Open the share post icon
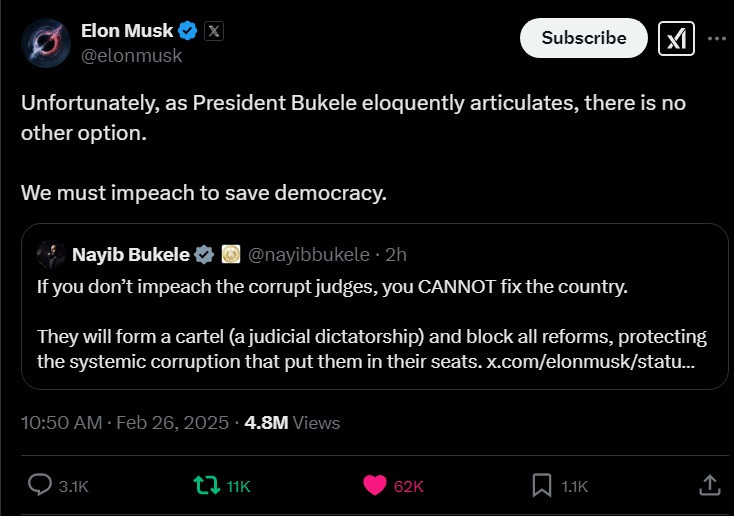The width and height of the screenshot is (734, 516). (x=708, y=485)
